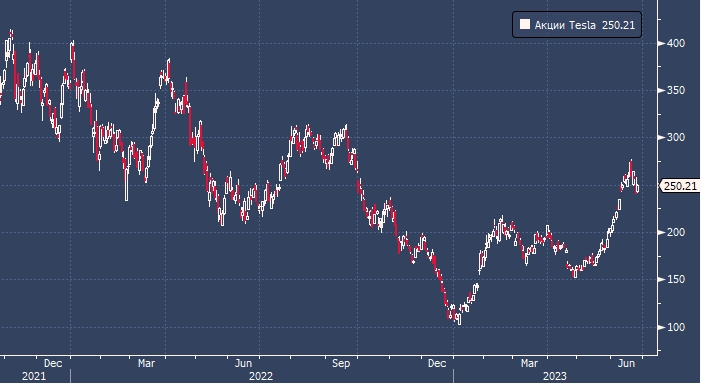Click the year 2022 label on time axis
Viewport: 701px width, 384px height.
(x=261, y=376)
